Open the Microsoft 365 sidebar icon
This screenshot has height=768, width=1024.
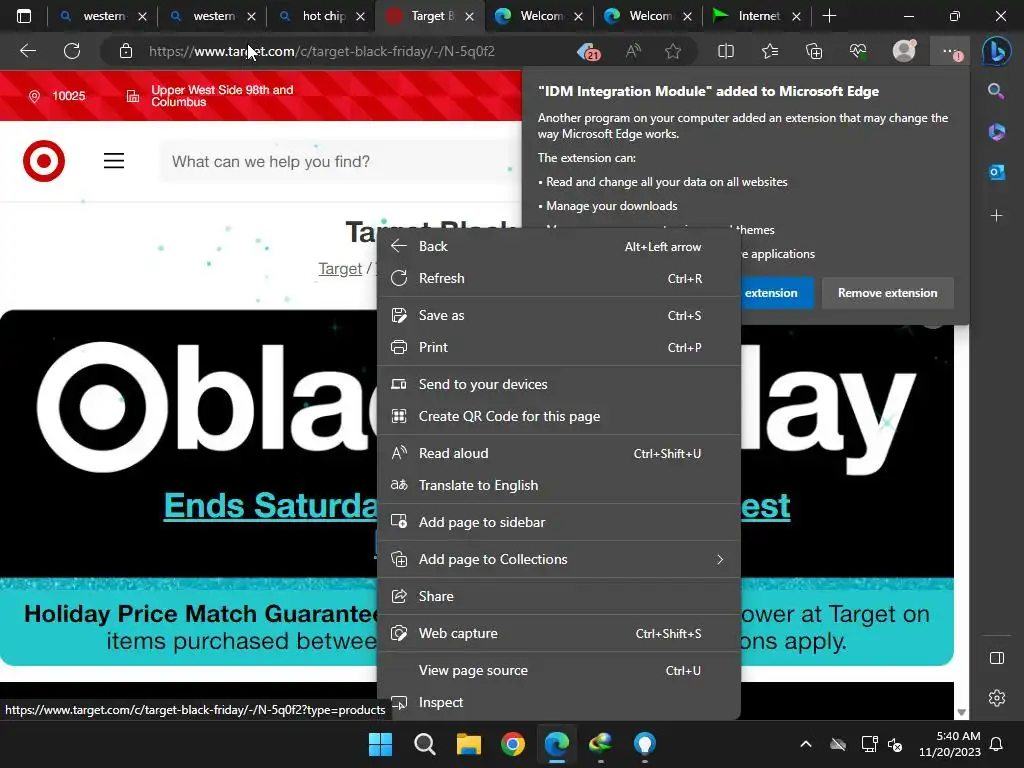996,132
